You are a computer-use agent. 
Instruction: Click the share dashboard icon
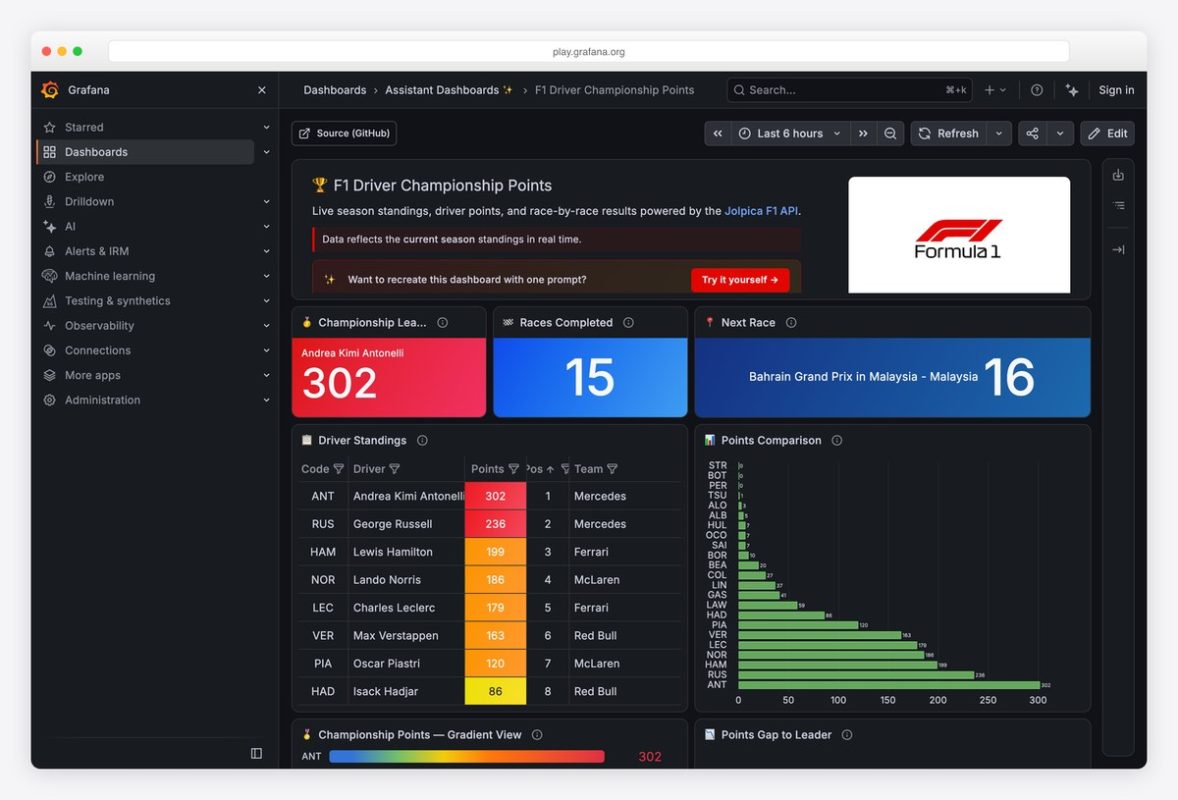click(1032, 133)
